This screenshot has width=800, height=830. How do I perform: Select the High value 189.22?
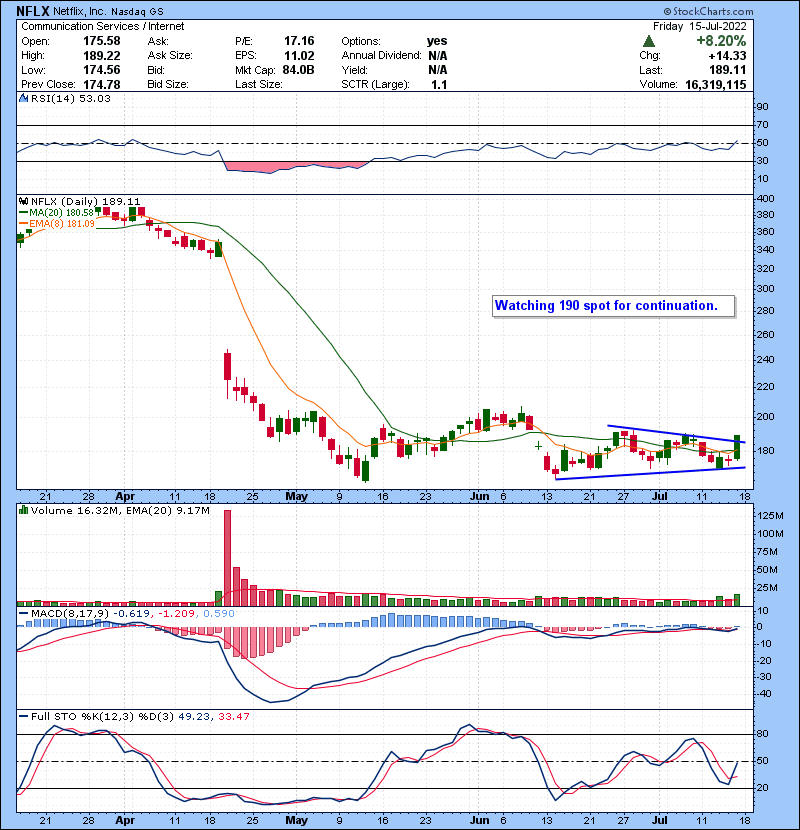click(102, 56)
